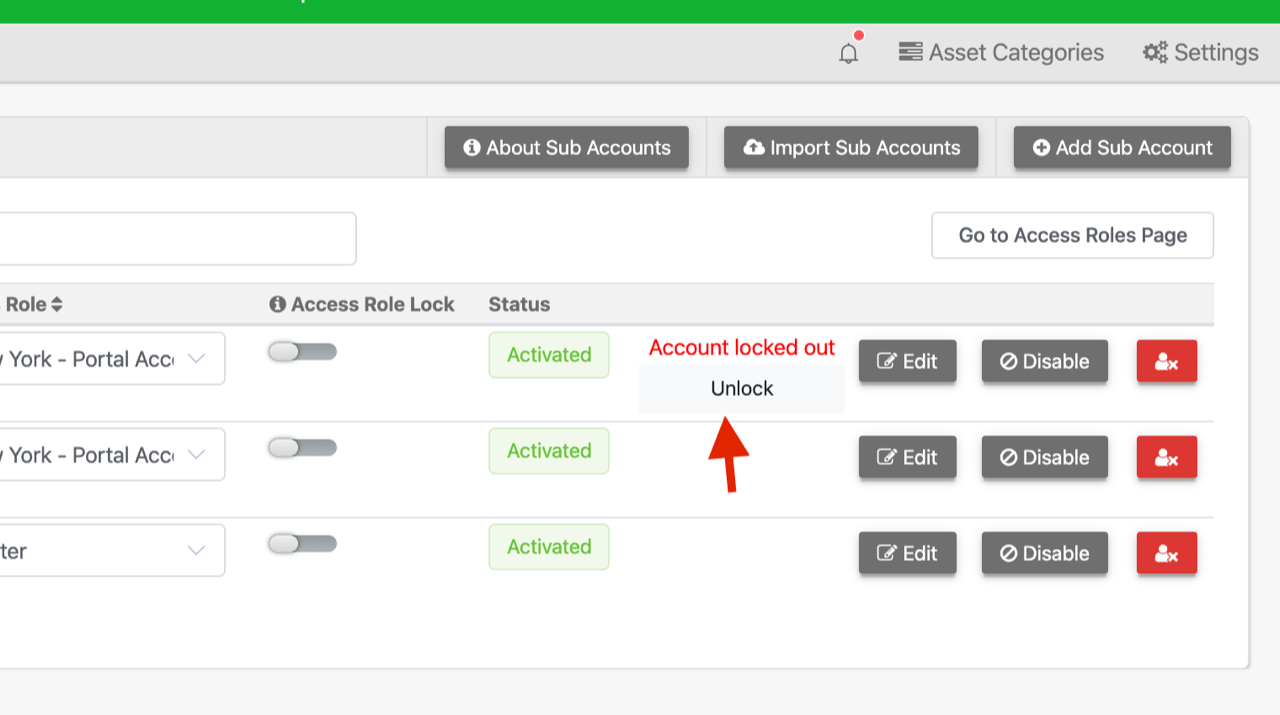
Task: Click Unlock for the locked out account
Action: pos(742,388)
